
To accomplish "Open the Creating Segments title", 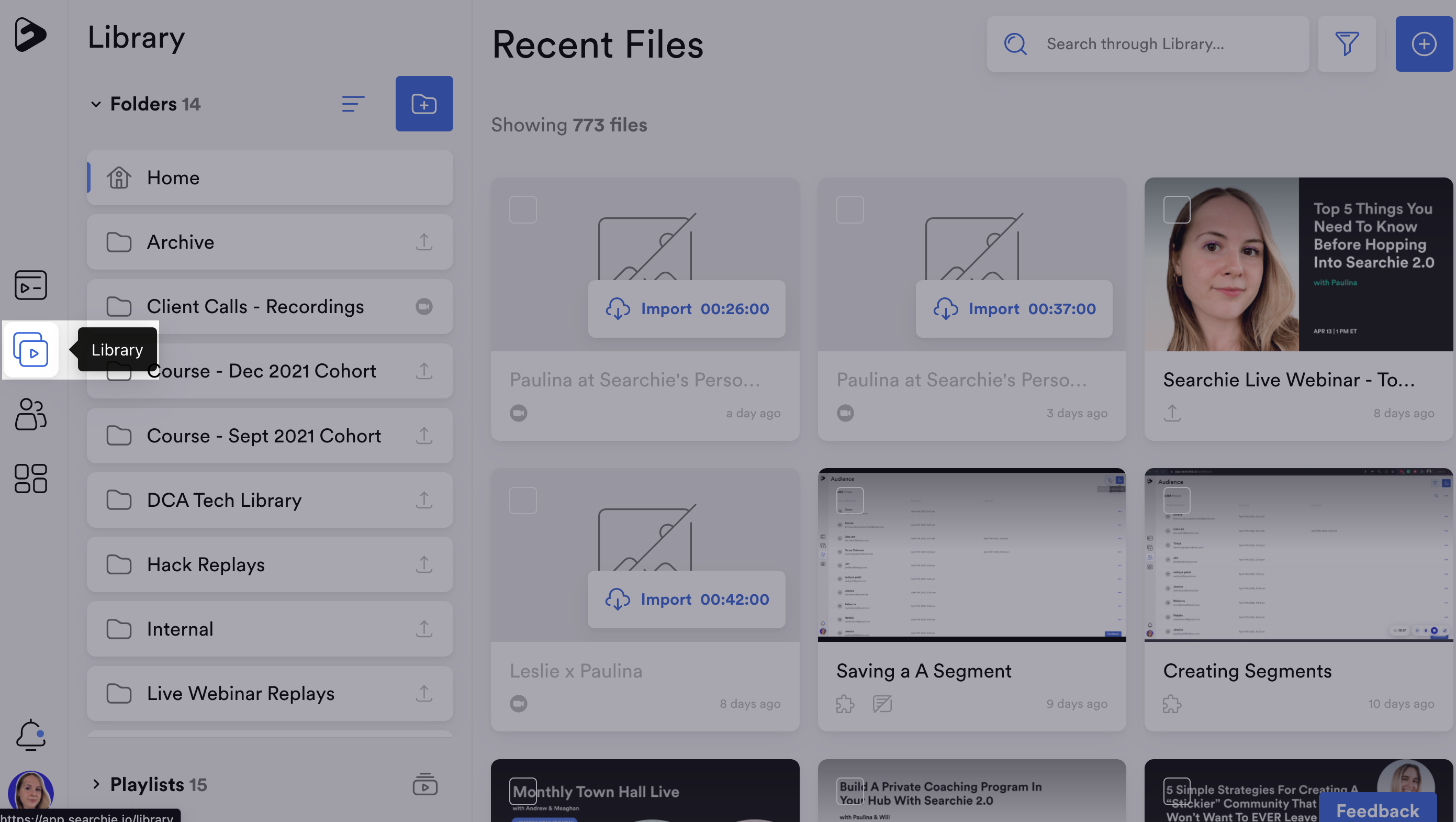I will coord(1247,671).
